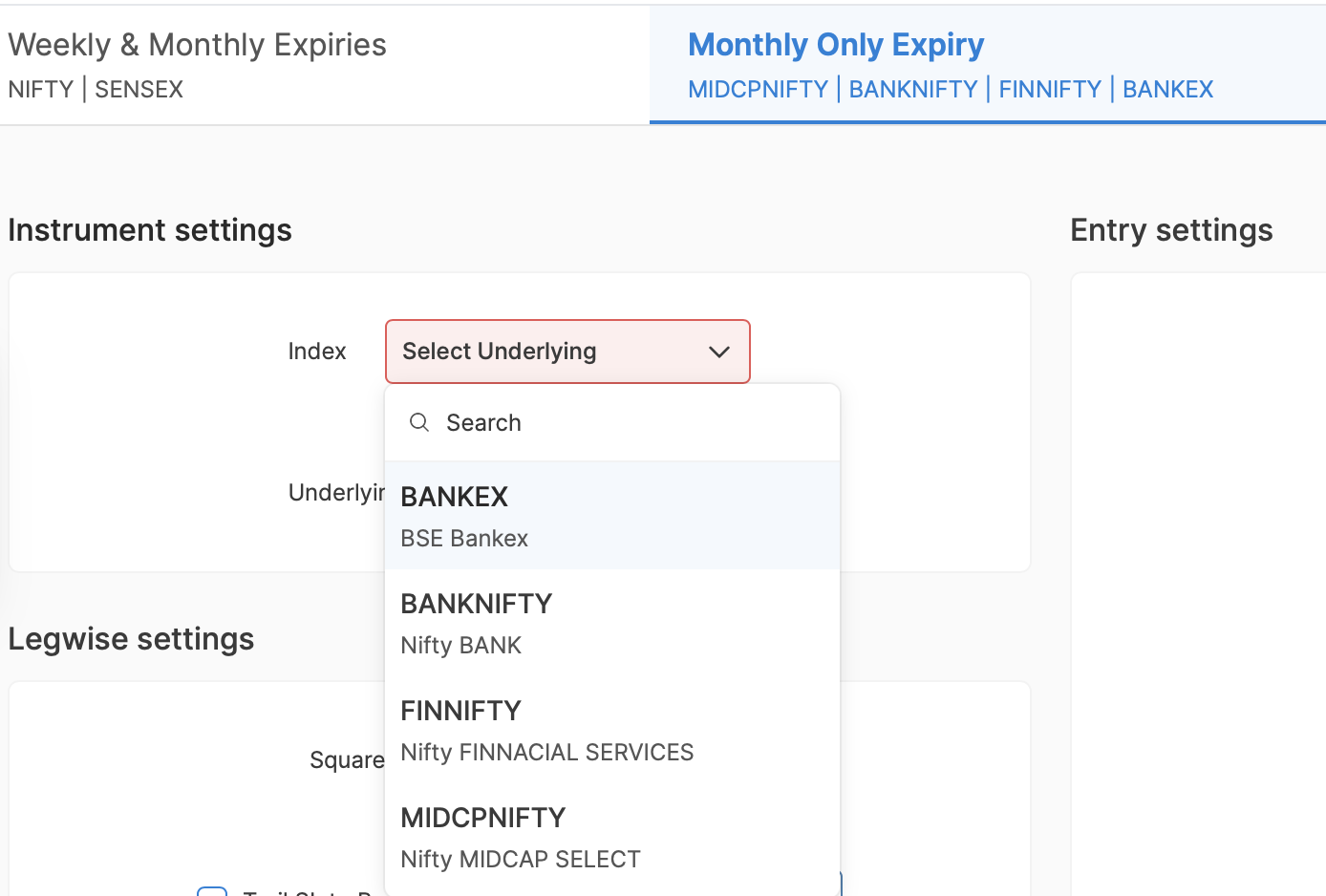Click the Index label
The height and width of the screenshot is (896, 1326).
pos(317,352)
